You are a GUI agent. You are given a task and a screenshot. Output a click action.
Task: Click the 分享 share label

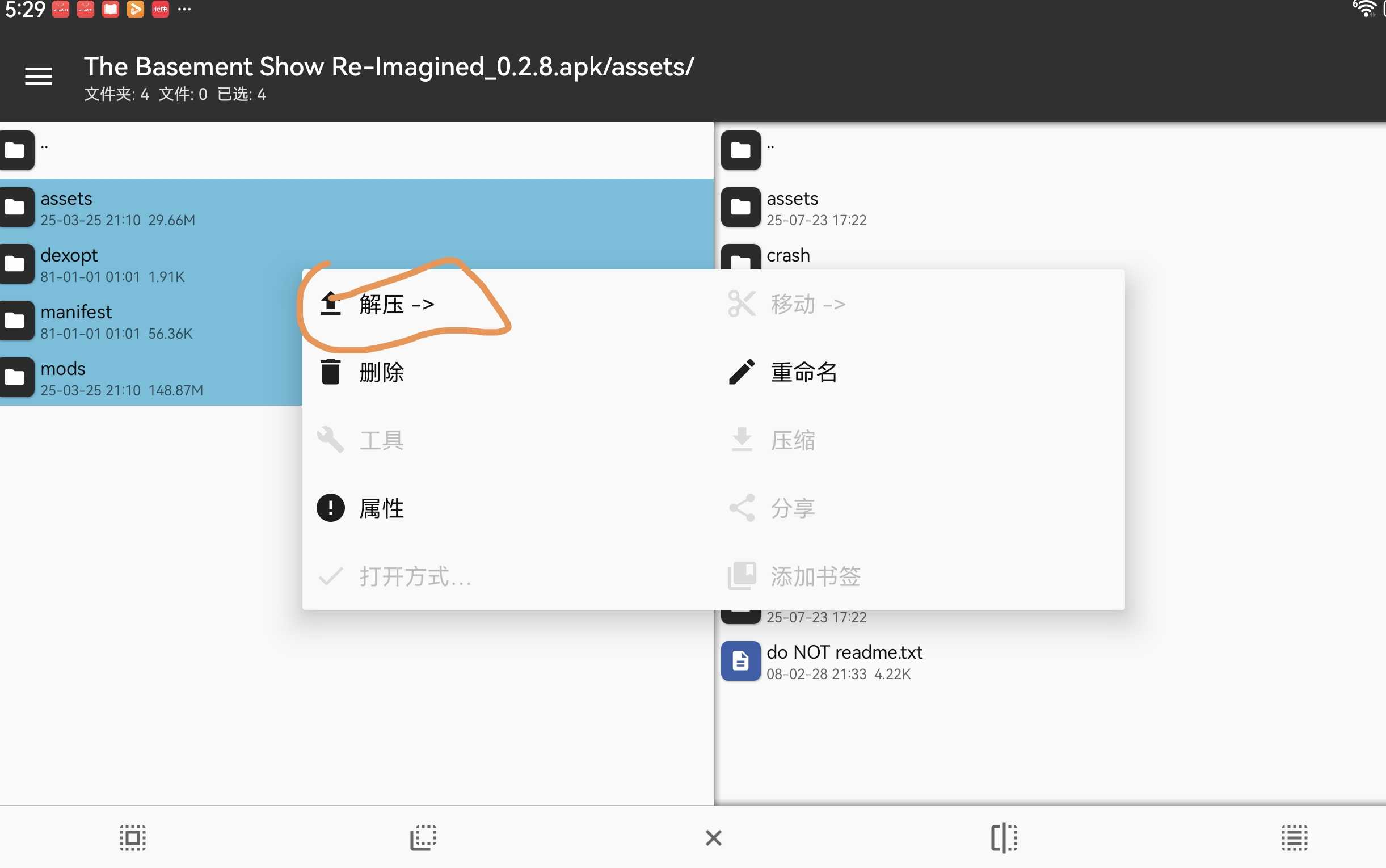(793, 508)
